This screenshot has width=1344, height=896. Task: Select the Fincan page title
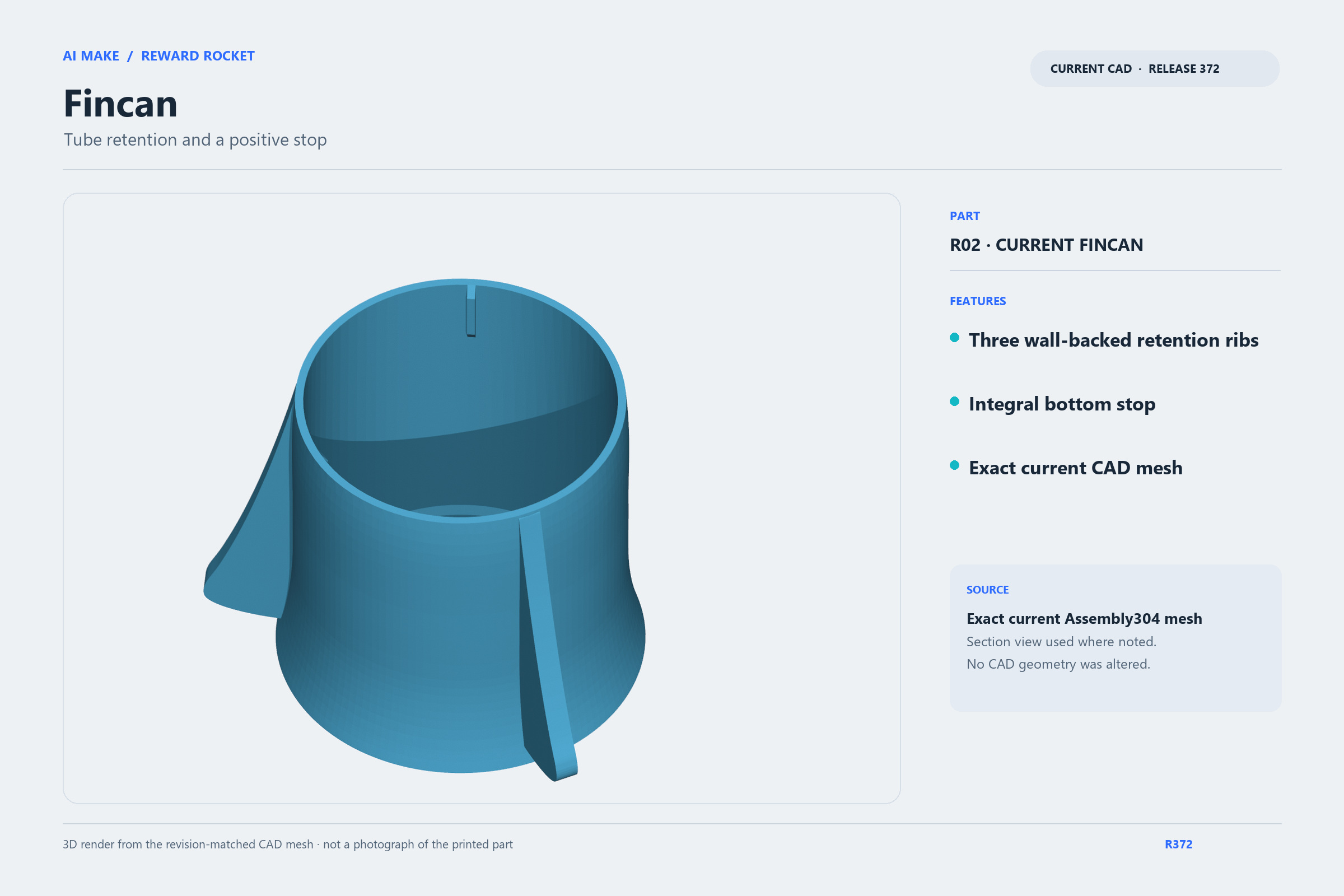pyautogui.click(x=120, y=104)
